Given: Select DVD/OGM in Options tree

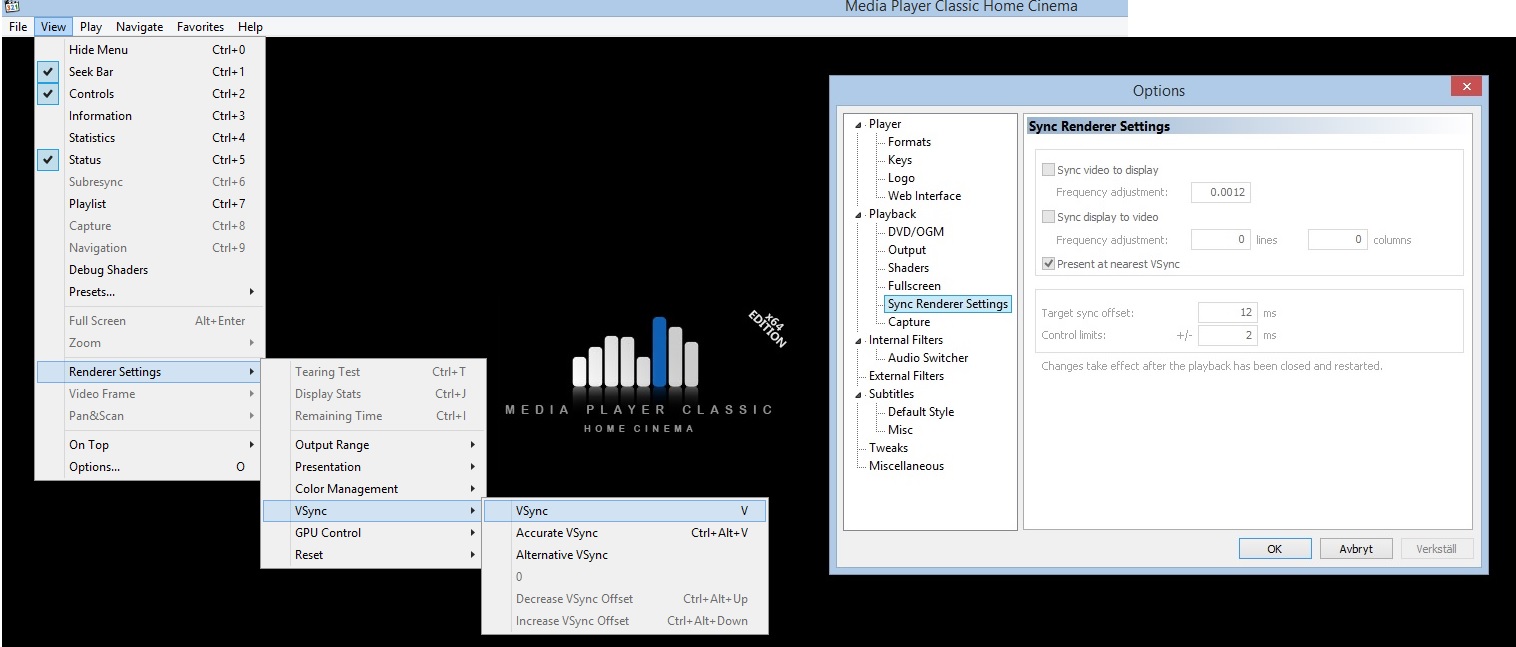Looking at the screenshot, I should pos(916,232).
